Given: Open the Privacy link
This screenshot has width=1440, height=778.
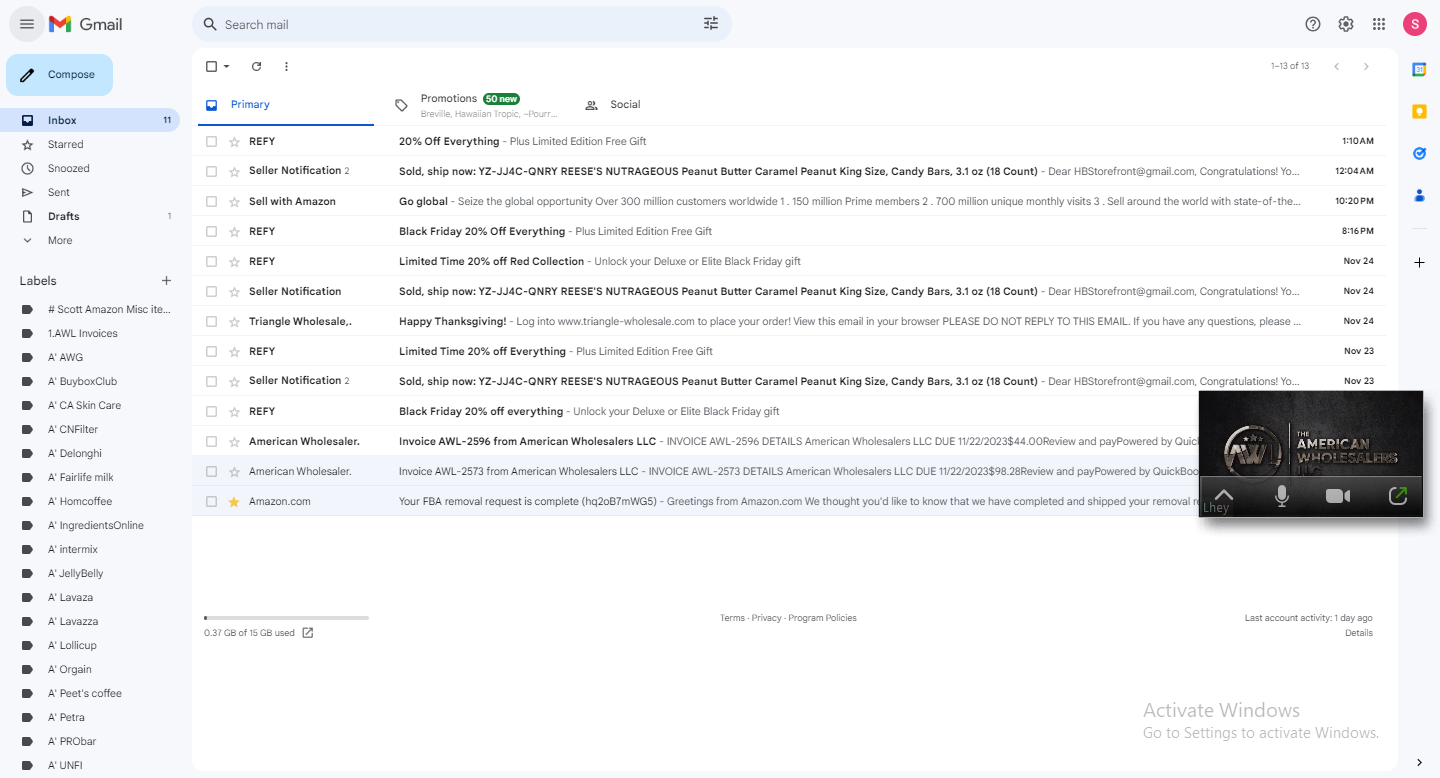Looking at the screenshot, I should click(x=766, y=618).
